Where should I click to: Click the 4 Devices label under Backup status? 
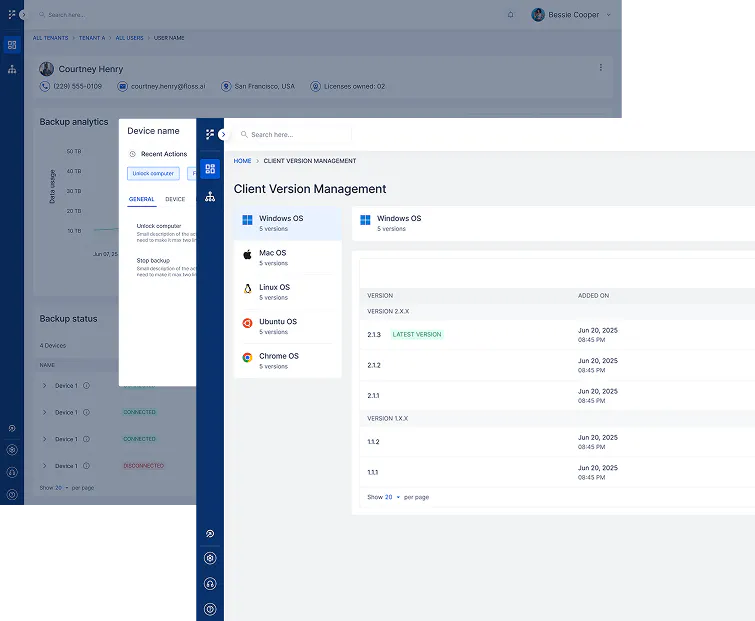pyautogui.click(x=52, y=346)
